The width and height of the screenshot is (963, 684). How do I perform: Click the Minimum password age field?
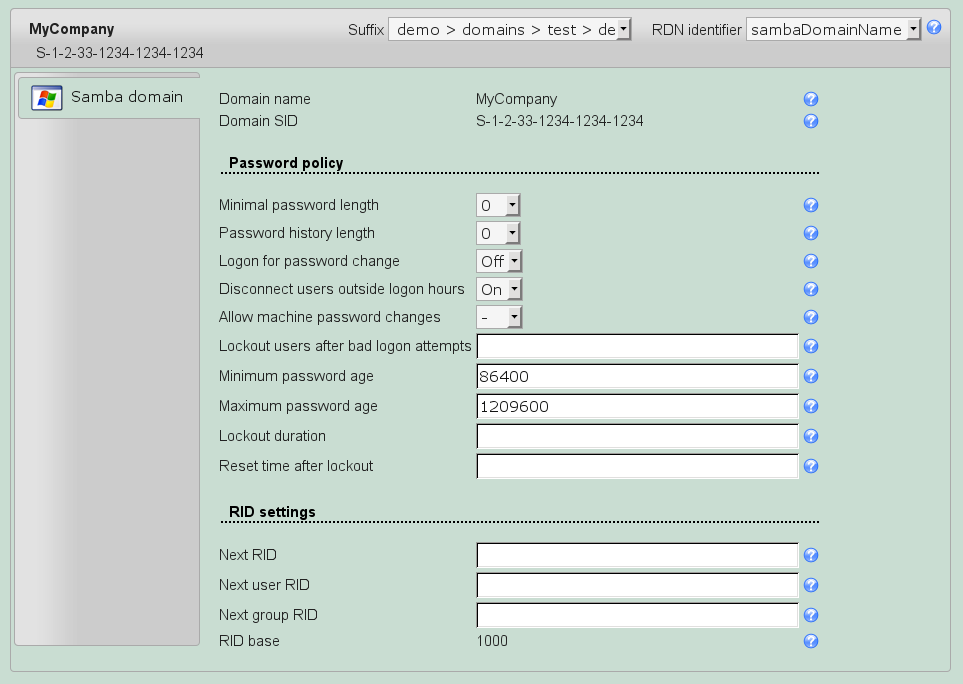coord(637,377)
